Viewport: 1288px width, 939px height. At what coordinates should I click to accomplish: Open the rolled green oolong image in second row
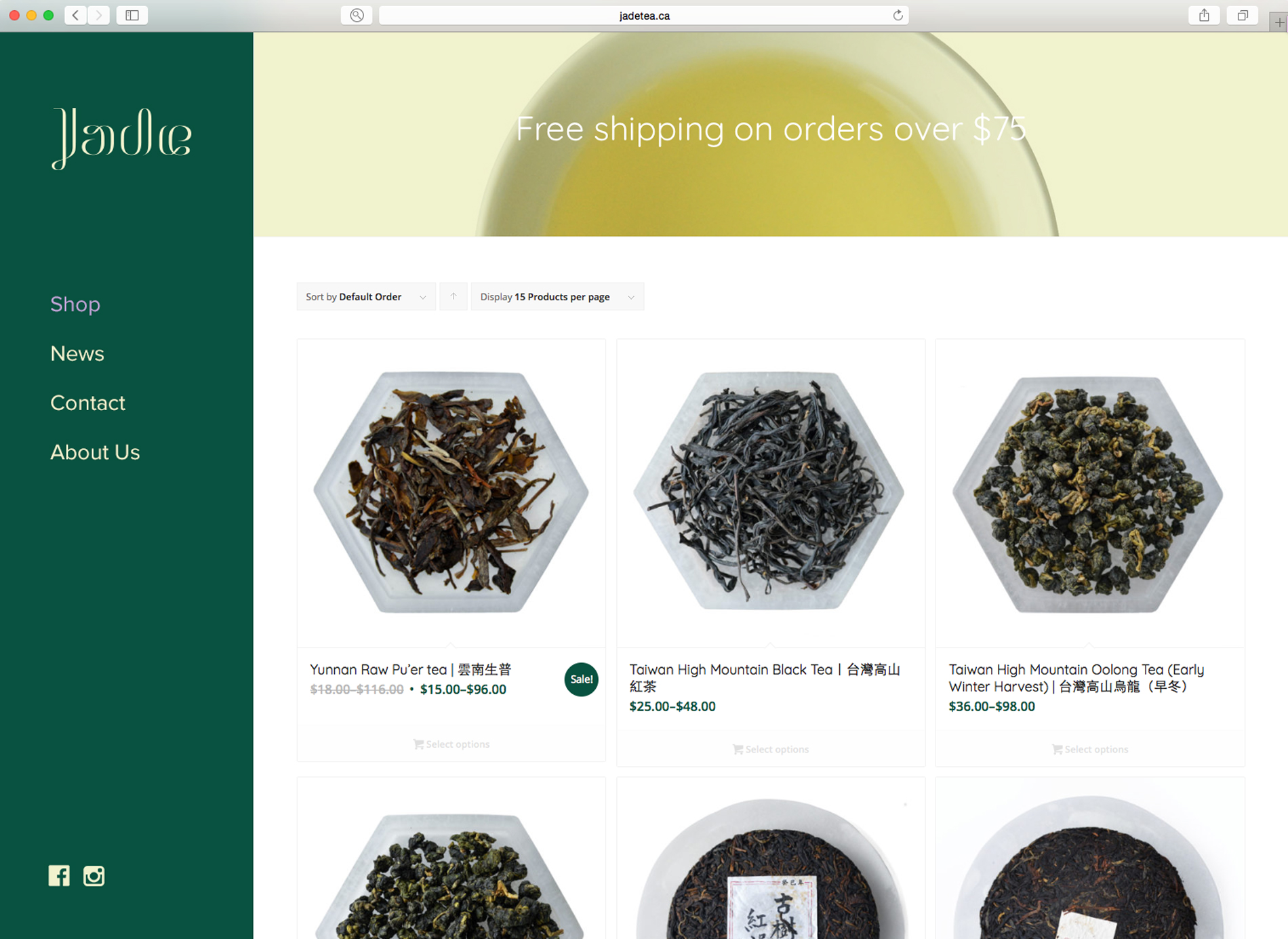451,859
